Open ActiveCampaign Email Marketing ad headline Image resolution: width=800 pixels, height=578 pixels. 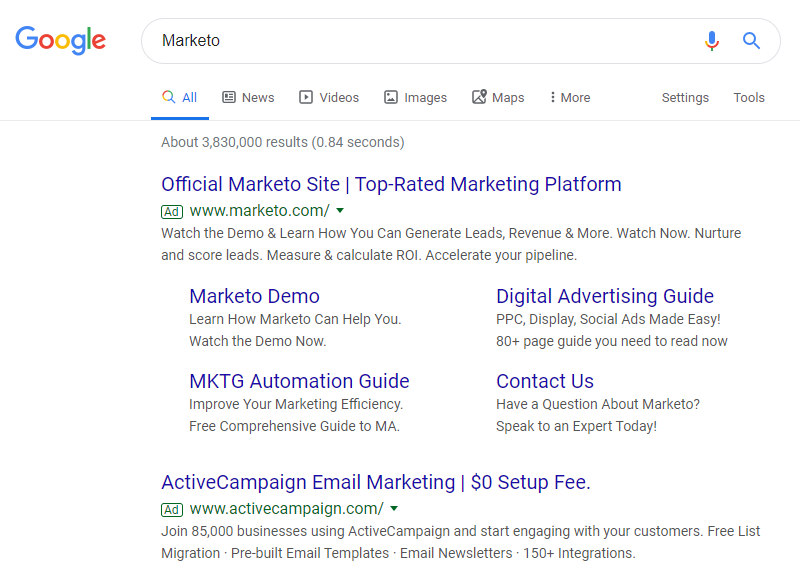(376, 482)
